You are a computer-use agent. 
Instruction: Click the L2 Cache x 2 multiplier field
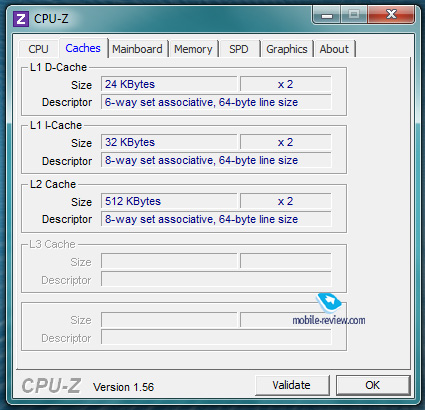tap(286, 201)
